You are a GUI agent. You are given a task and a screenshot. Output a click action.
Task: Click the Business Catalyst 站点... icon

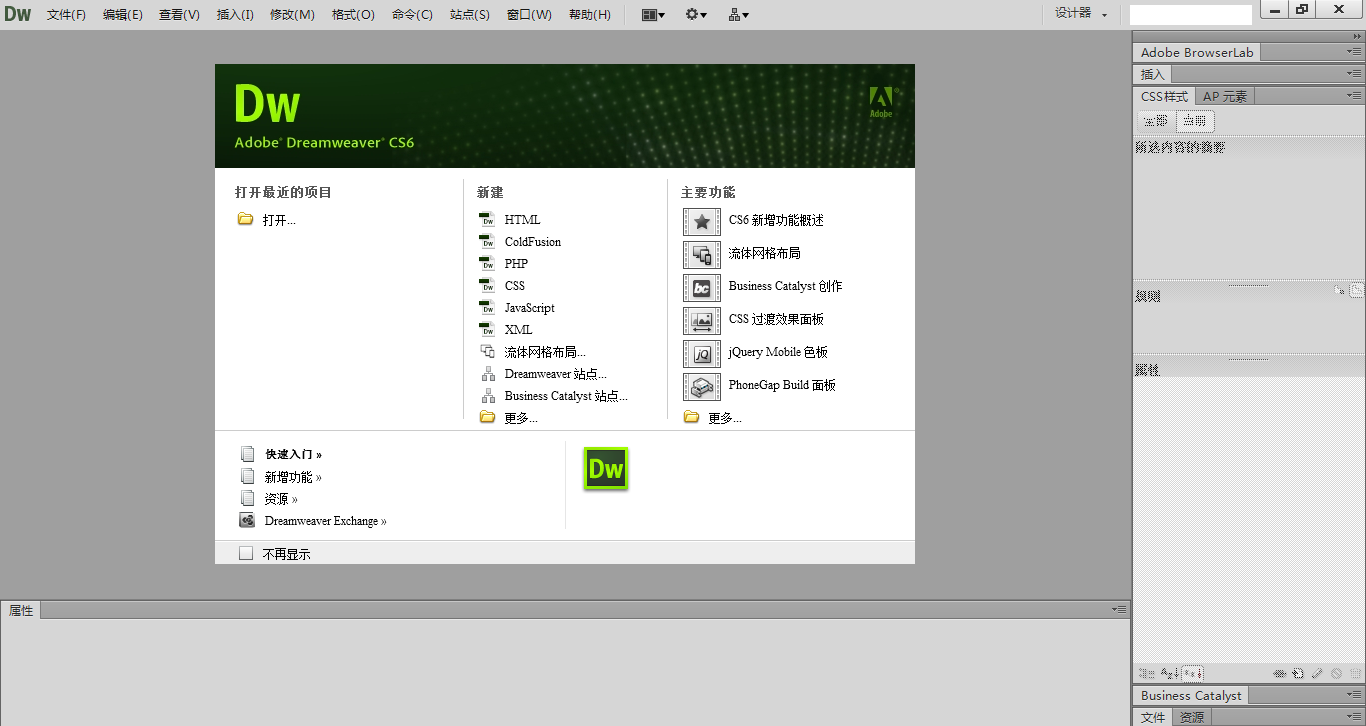pyautogui.click(x=488, y=395)
